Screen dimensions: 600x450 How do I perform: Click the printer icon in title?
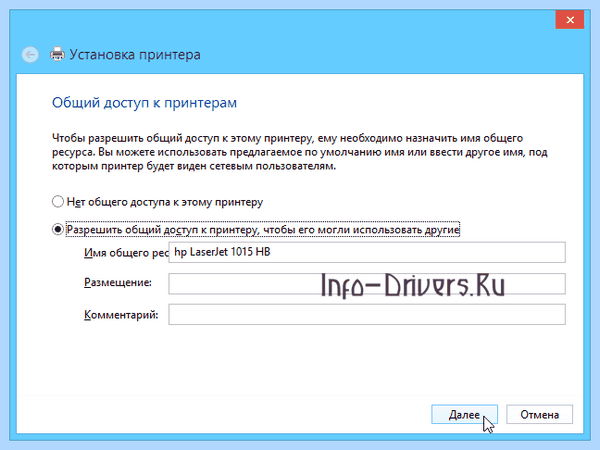click(57, 54)
